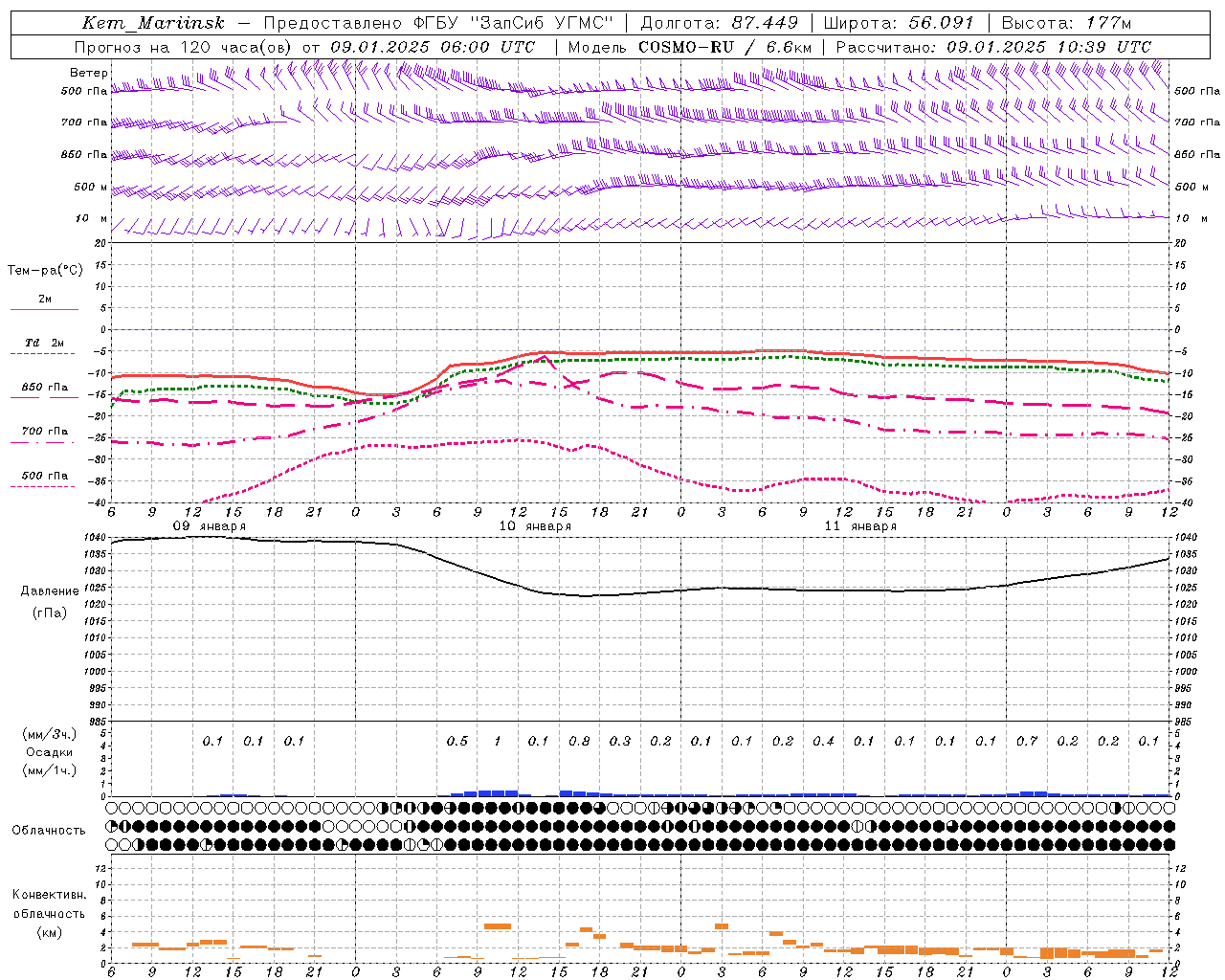Click the "850 гПа" temperature legend entry

44,388
